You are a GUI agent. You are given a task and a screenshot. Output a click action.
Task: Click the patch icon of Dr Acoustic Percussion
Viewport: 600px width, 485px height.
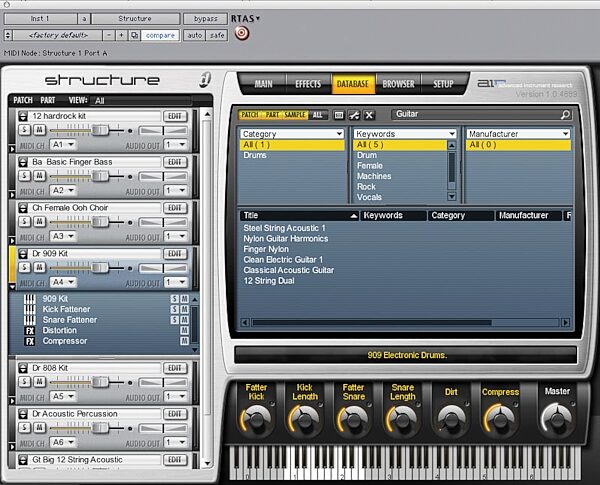pos(23,414)
